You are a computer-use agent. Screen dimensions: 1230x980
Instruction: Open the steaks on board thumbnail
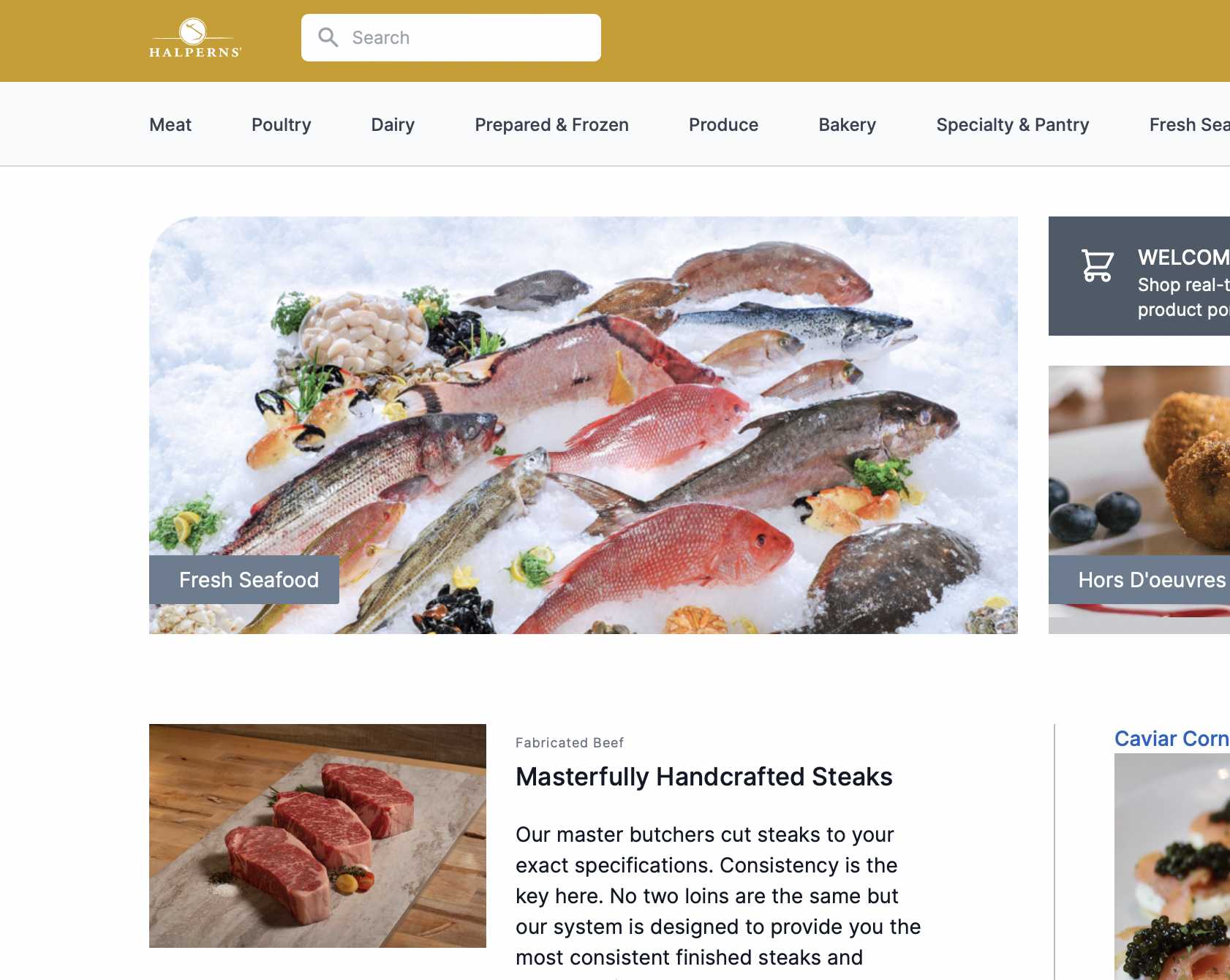(x=317, y=836)
